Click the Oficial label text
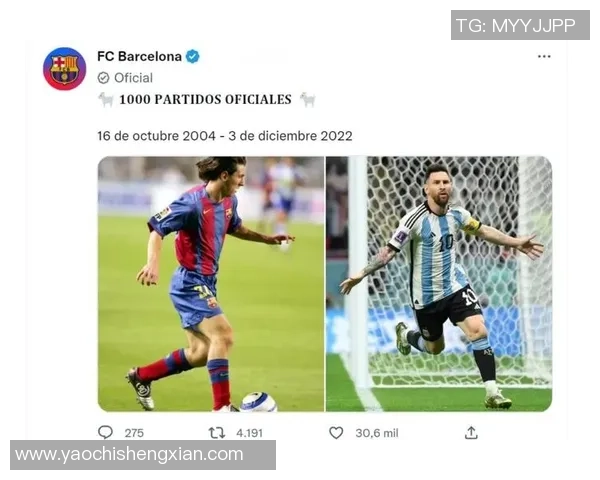The height and width of the screenshot is (480, 600). [133, 78]
